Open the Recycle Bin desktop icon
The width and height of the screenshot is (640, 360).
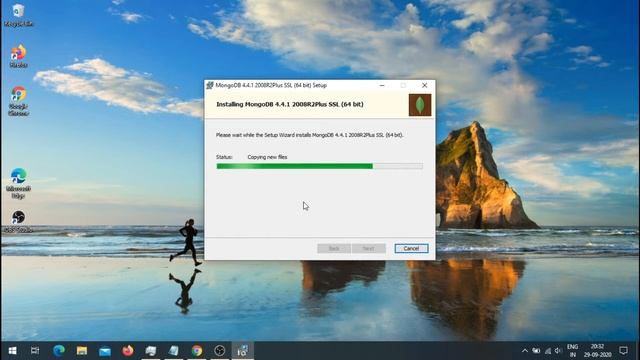tap(18, 15)
